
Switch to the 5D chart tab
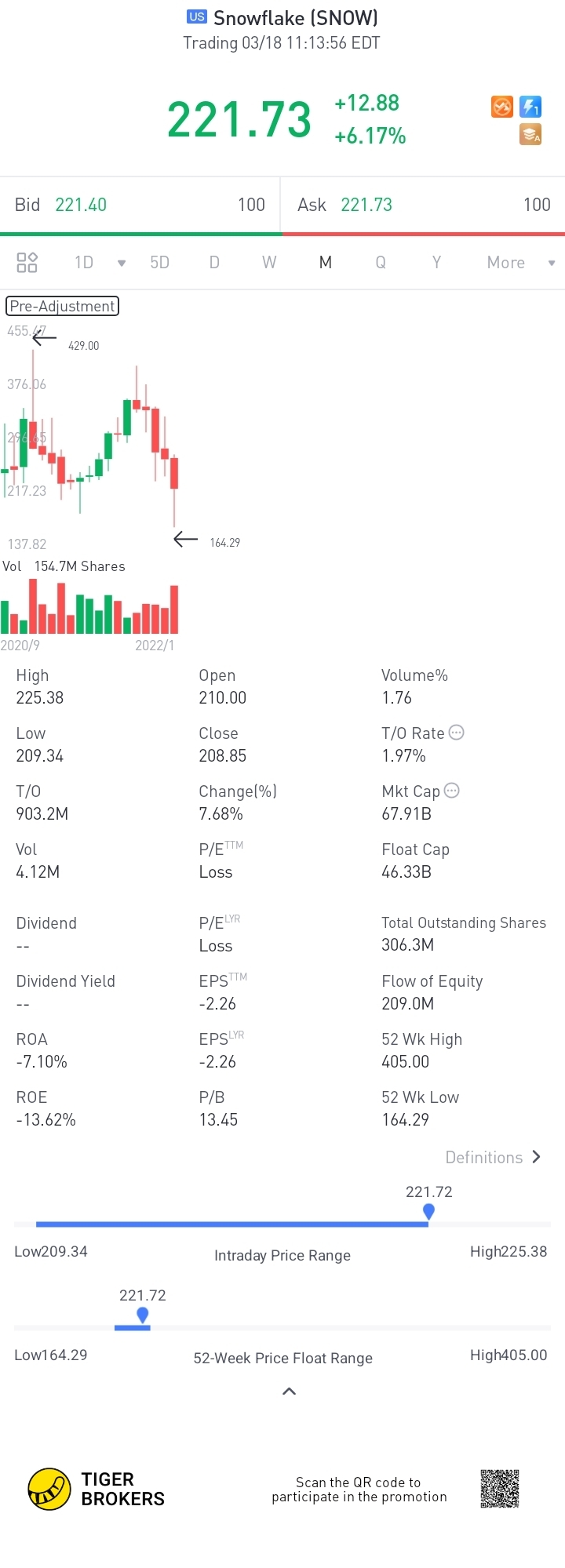[x=160, y=263]
